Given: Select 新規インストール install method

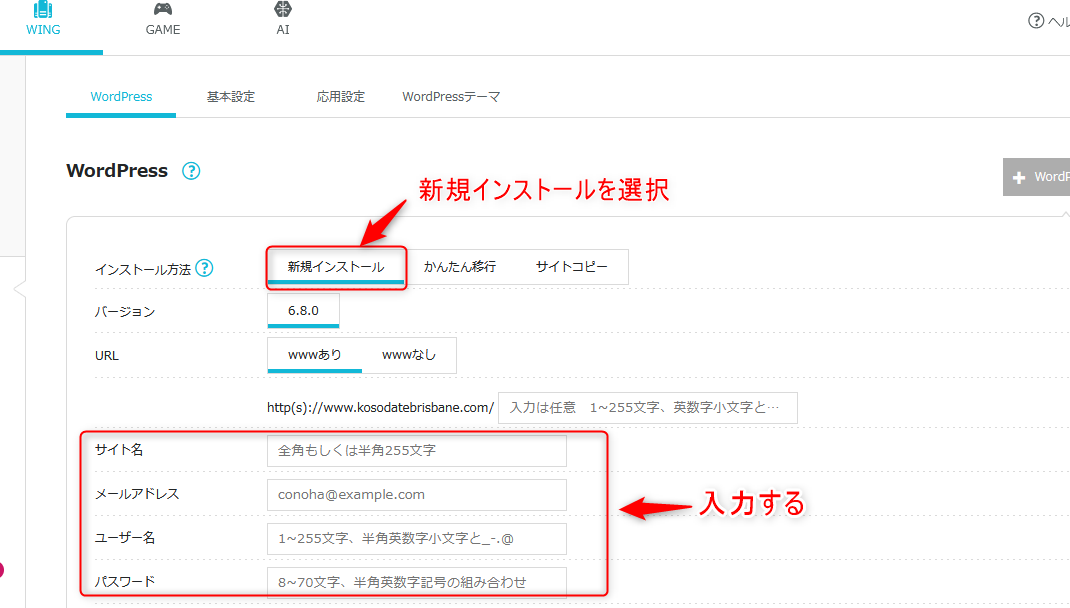Looking at the screenshot, I should tap(336, 267).
